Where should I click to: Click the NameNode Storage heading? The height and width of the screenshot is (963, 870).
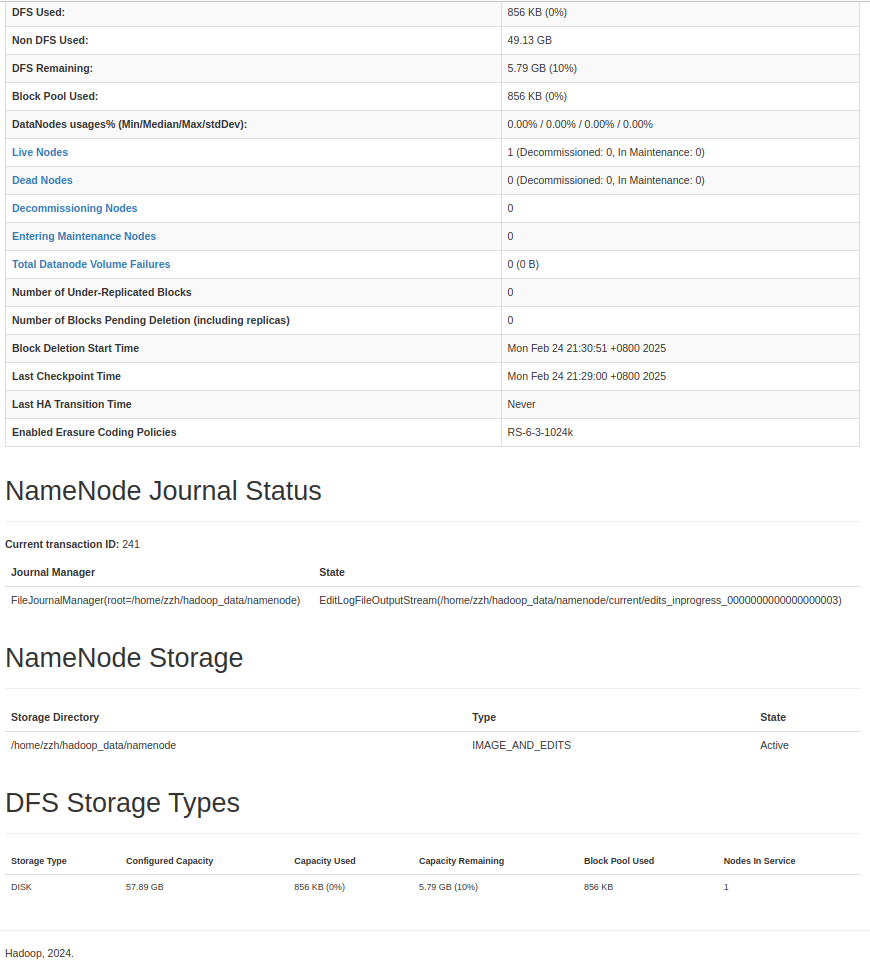[124, 658]
